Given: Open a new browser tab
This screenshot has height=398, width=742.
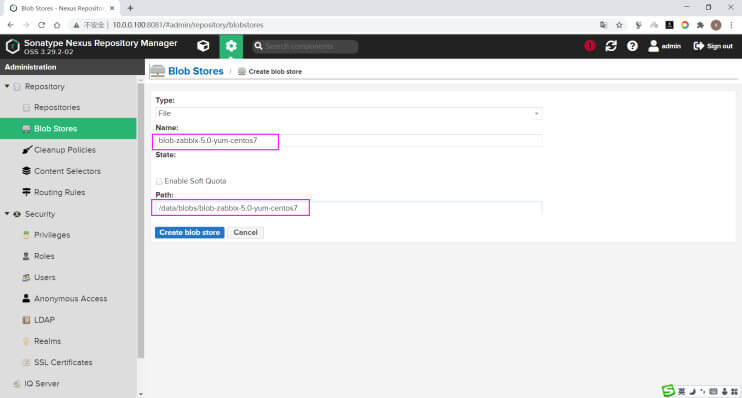Looking at the screenshot, I should 130,8.
